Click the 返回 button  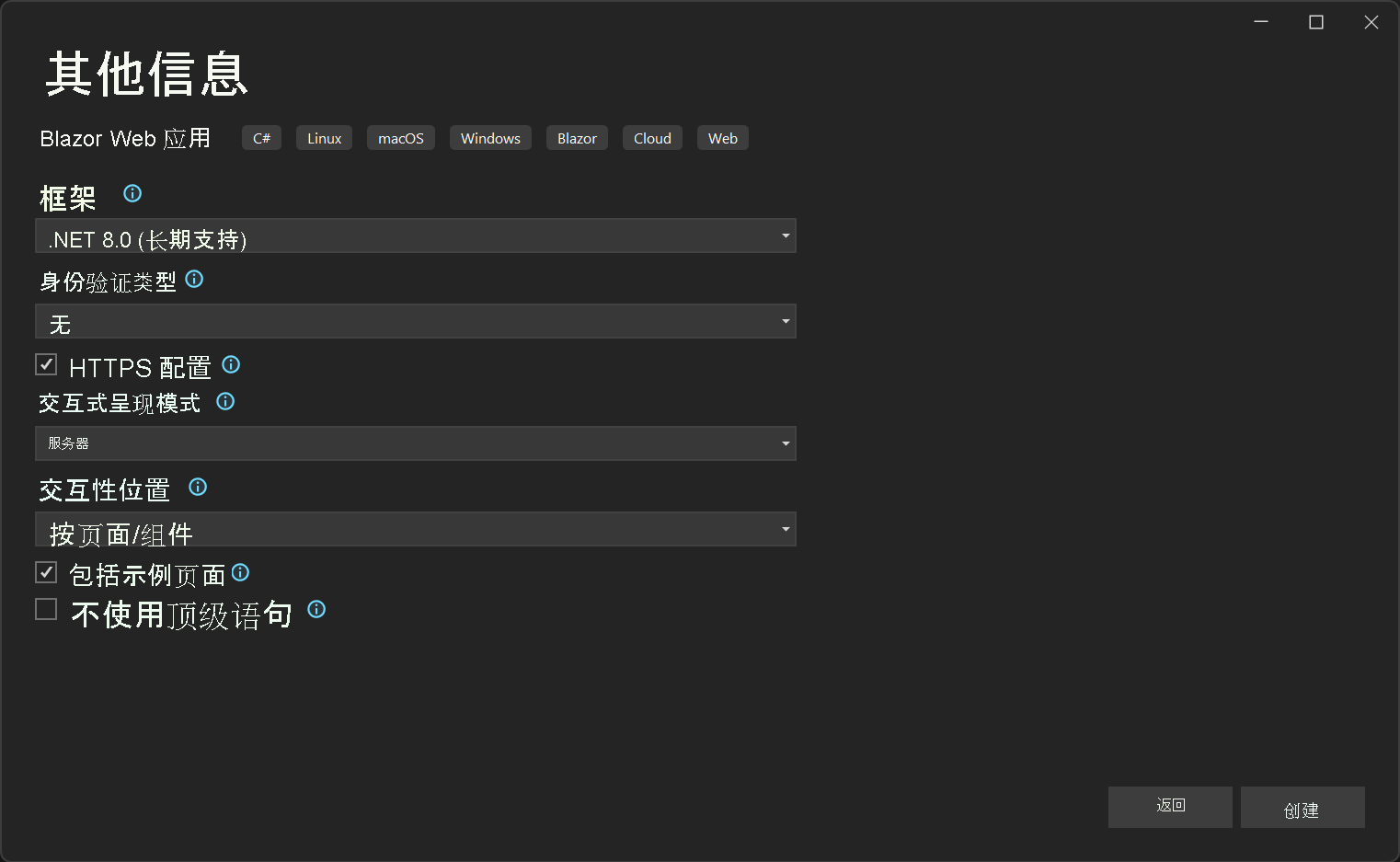tap(1169, 806)
